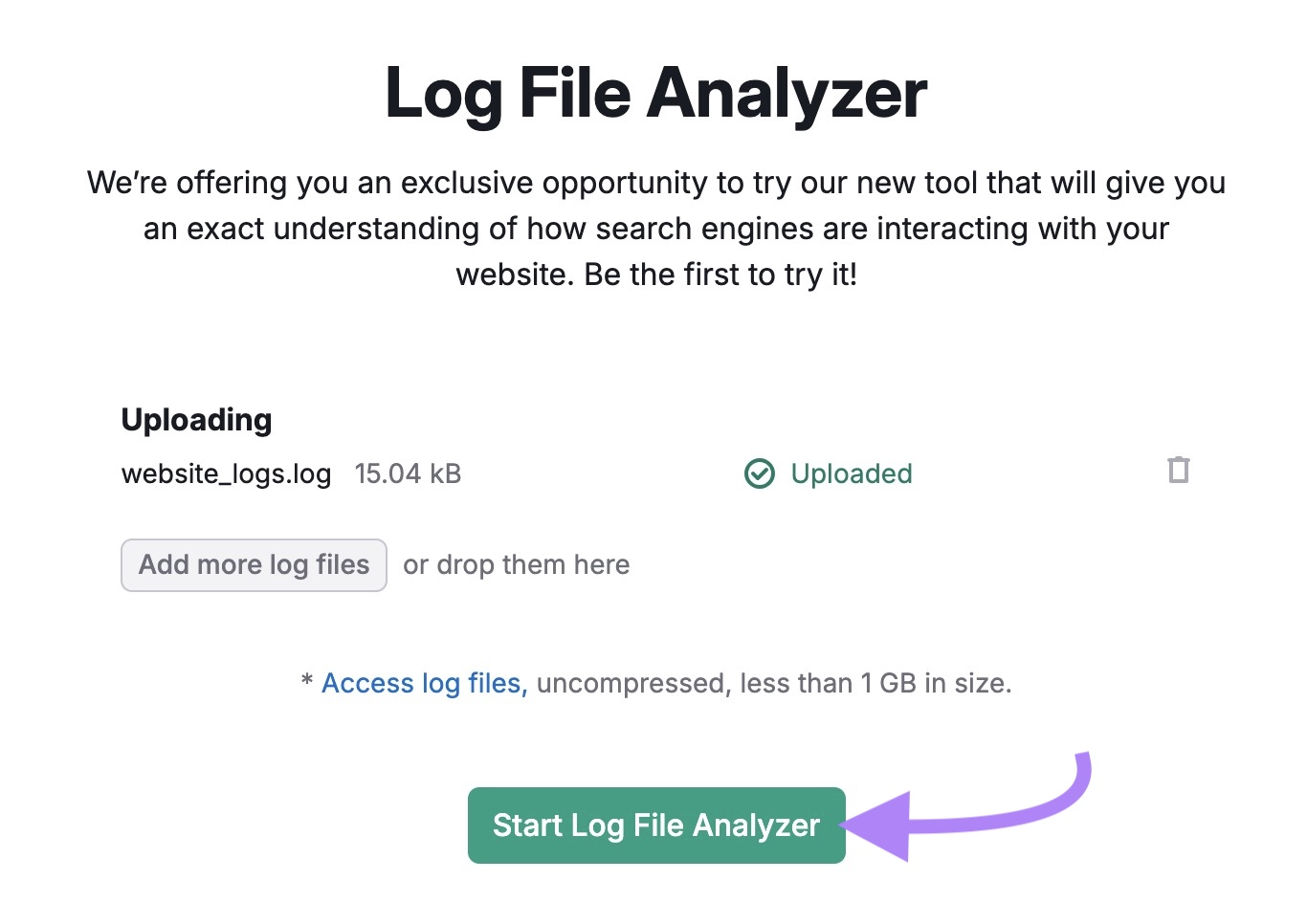Click the Uploading section heading

pos(196,419)
